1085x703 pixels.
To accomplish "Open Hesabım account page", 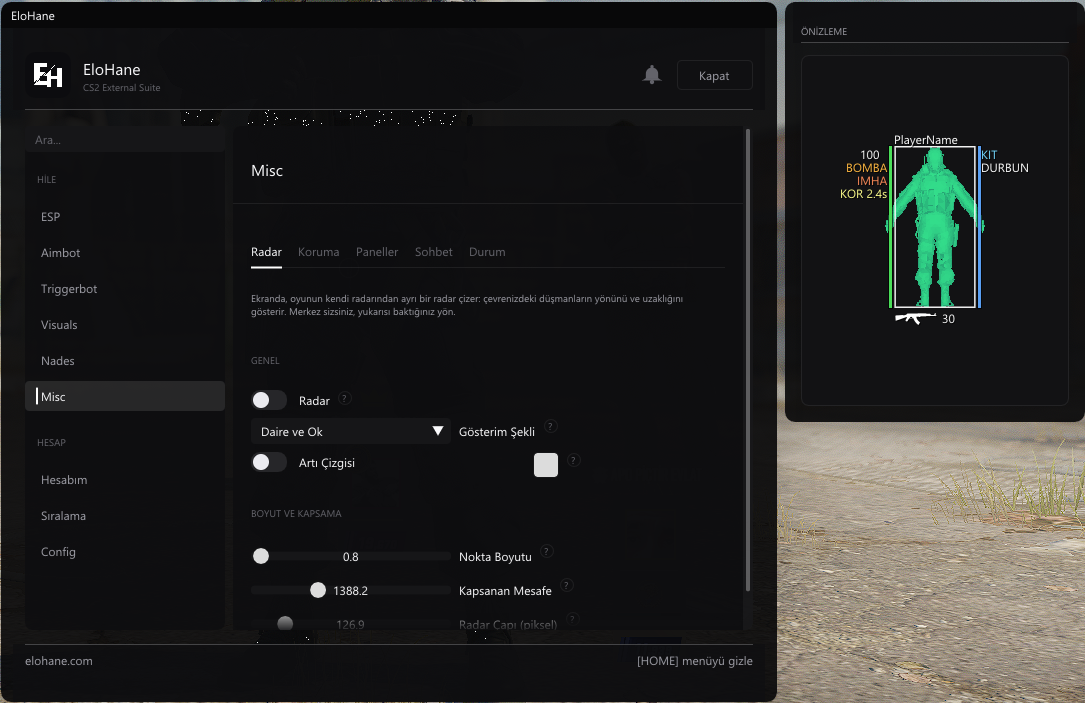I will click(125, 480).
